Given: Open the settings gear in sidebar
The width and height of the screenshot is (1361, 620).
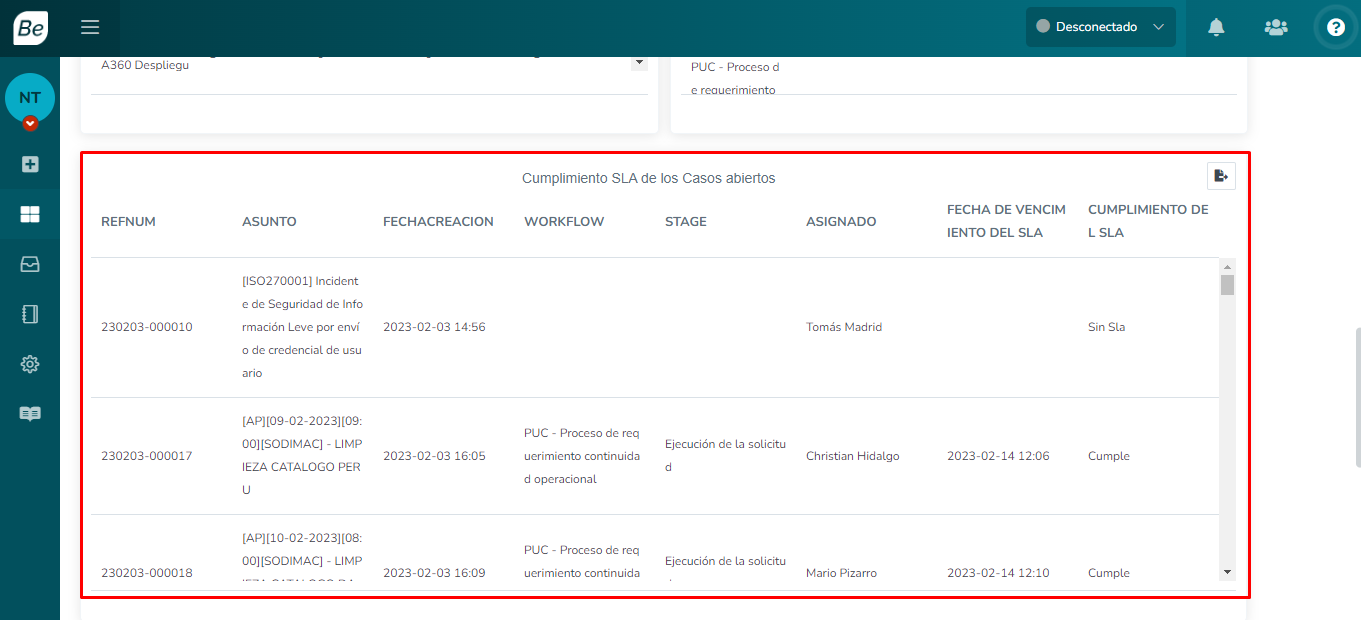Looking at the screenshot, I should click(x=30, y=364).
